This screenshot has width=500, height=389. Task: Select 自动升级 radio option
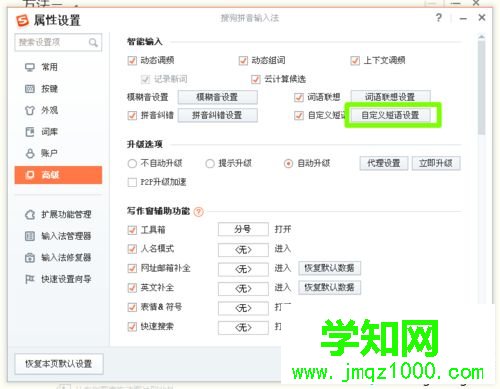[288, 164]
